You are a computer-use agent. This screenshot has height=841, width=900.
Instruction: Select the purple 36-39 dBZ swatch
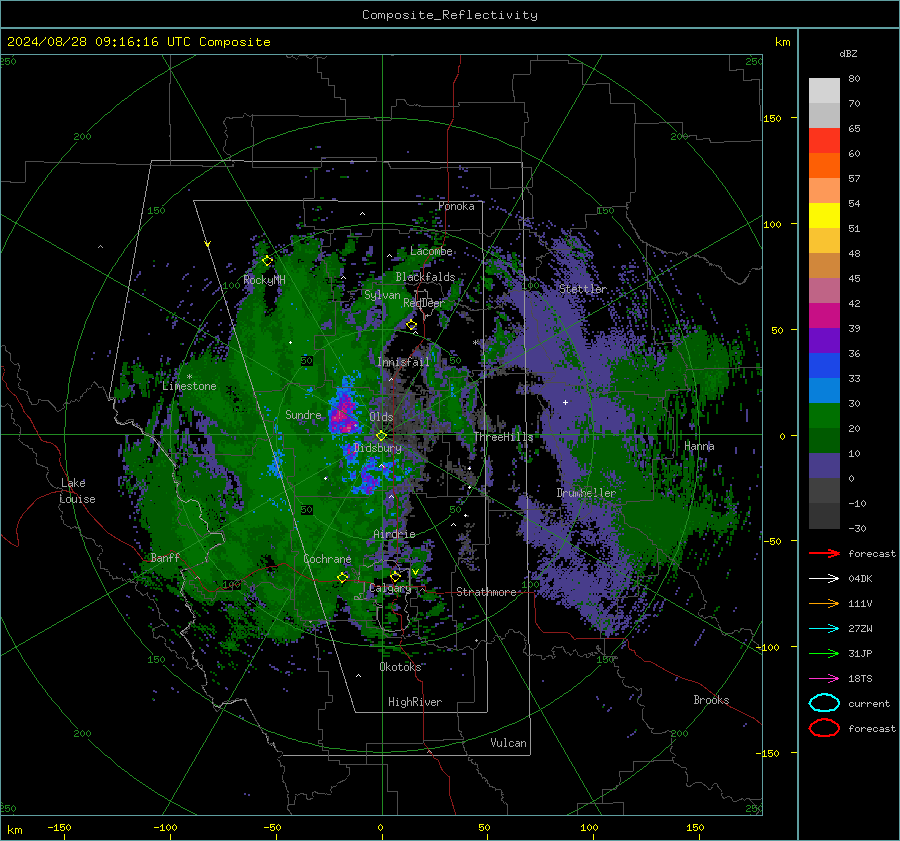pyautogui.click(x=824, y=341)
